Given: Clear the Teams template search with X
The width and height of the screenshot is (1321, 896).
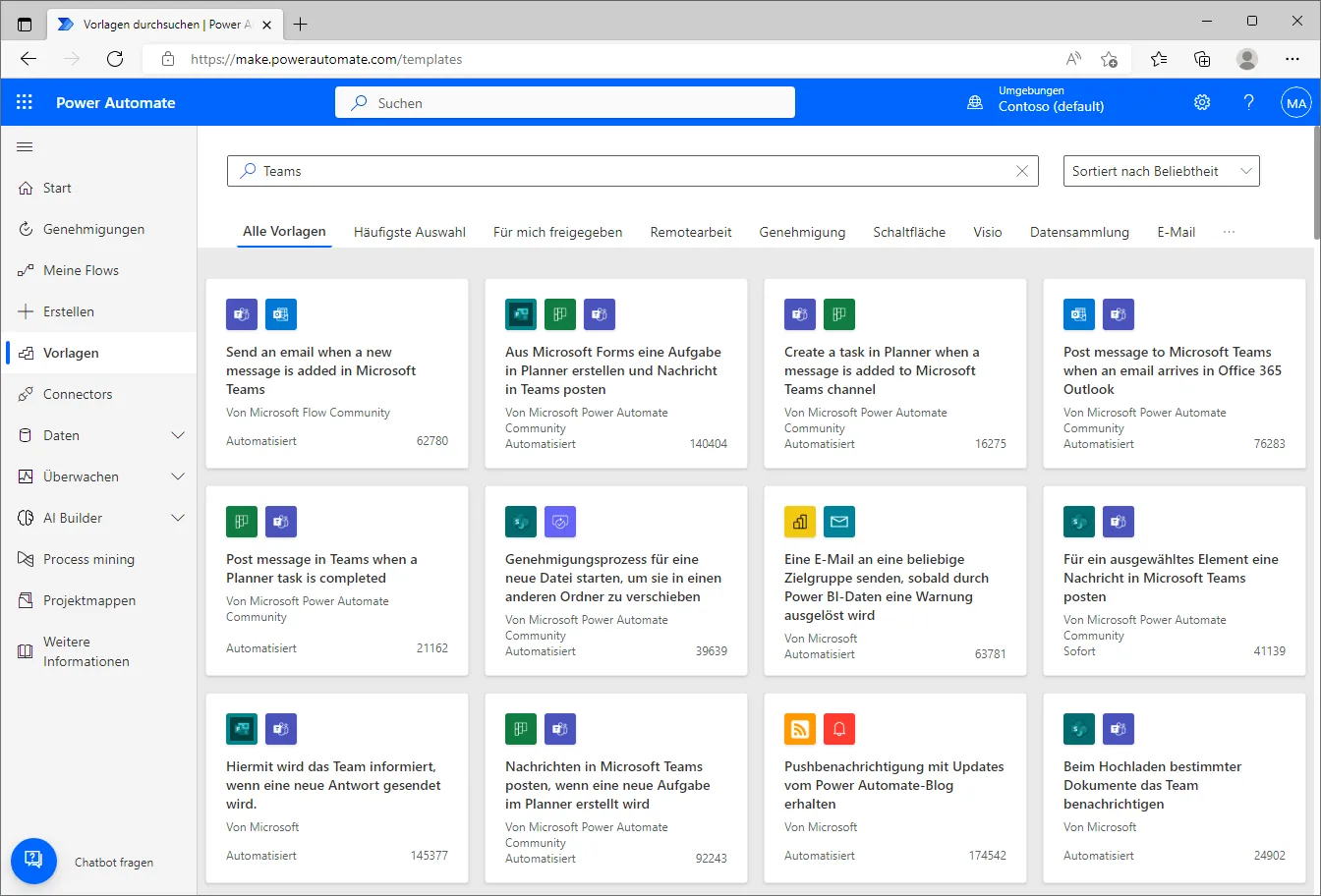Looking at the screenshot, I should pos(1022,171).
